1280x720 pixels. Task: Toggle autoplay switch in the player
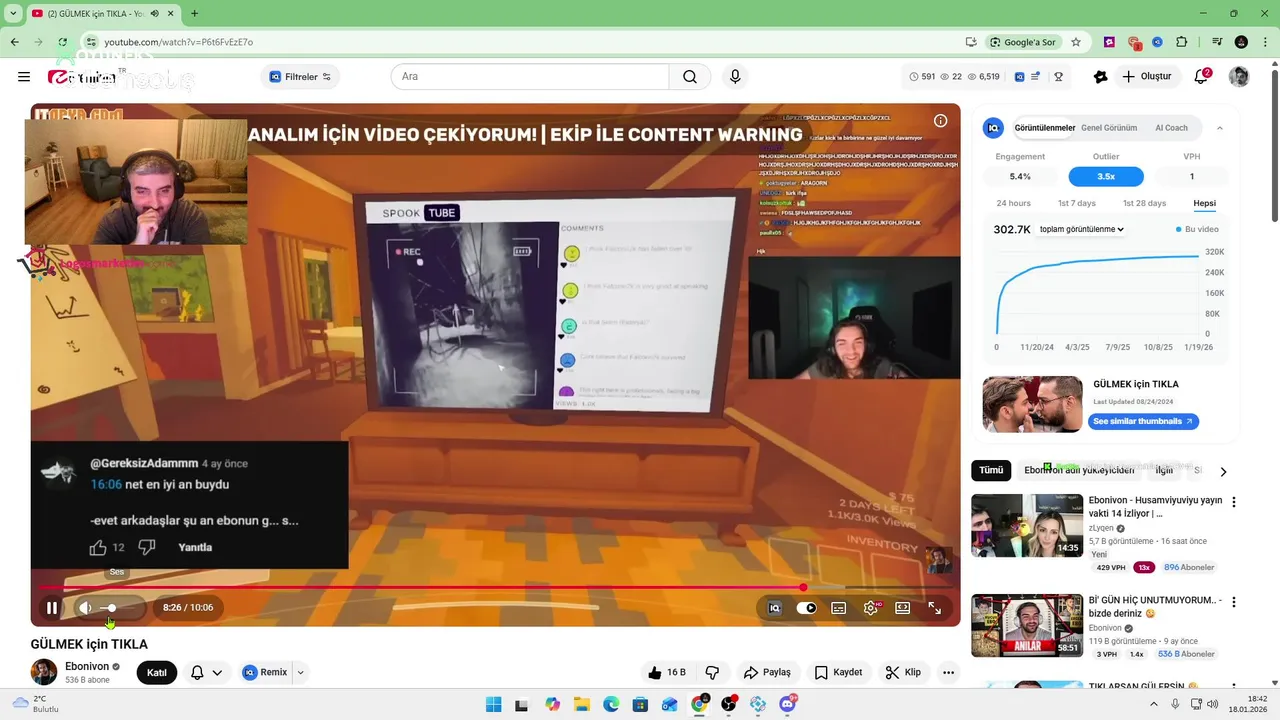point(806,607)
